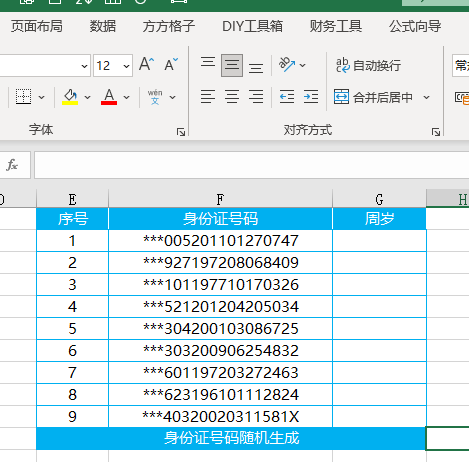Select cell ***623196101112824
469x462 pixels.
point(220,395)
